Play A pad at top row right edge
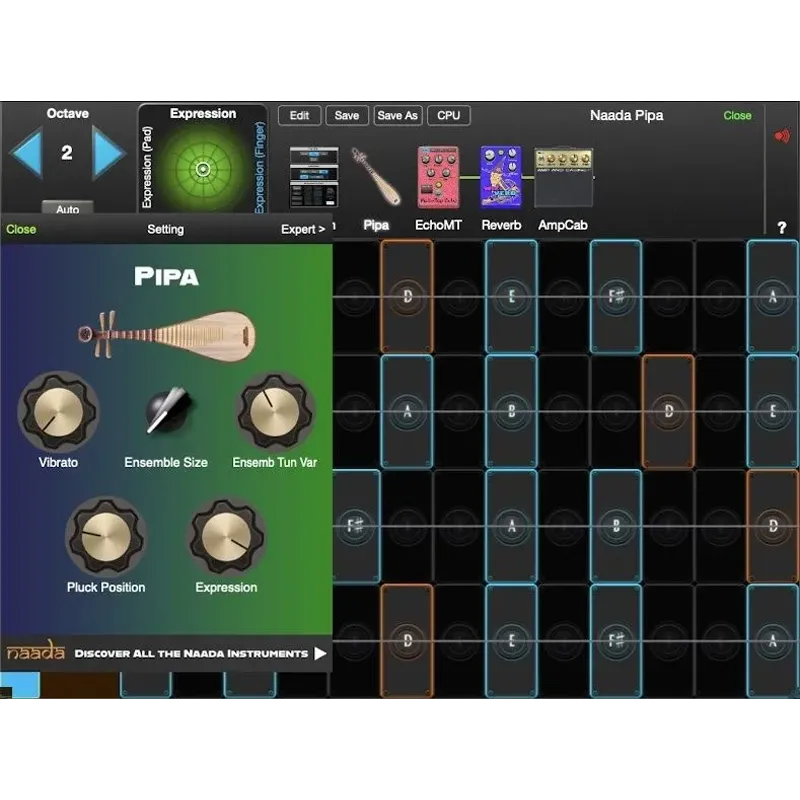Image resolution: width=800 pixels, height=800 pixels. tap(773, 296)
